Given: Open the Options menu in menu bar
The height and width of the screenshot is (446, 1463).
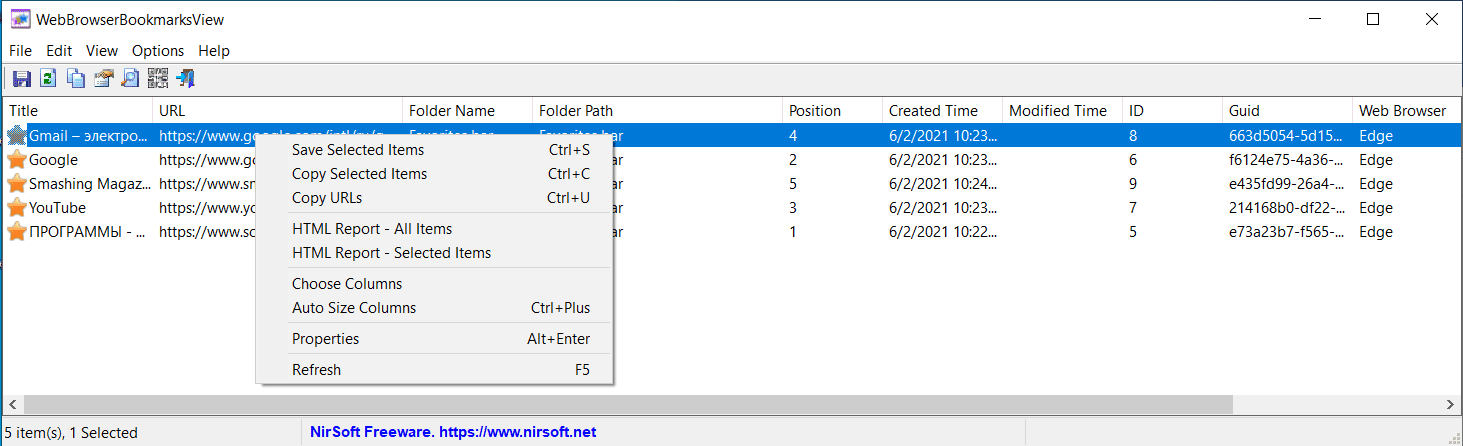Looking at the screenshot, I should pyautogui.click(x=158, y=51).
